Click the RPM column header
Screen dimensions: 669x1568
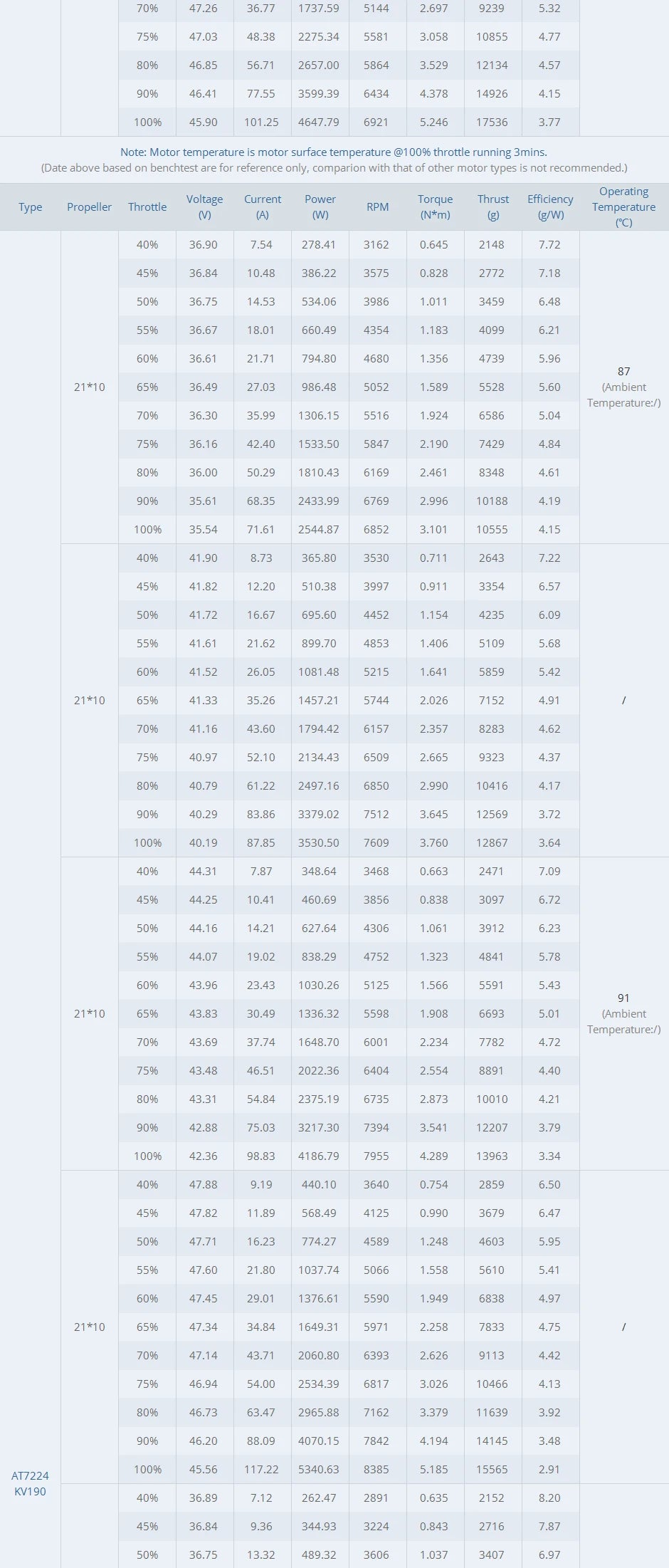377,207
